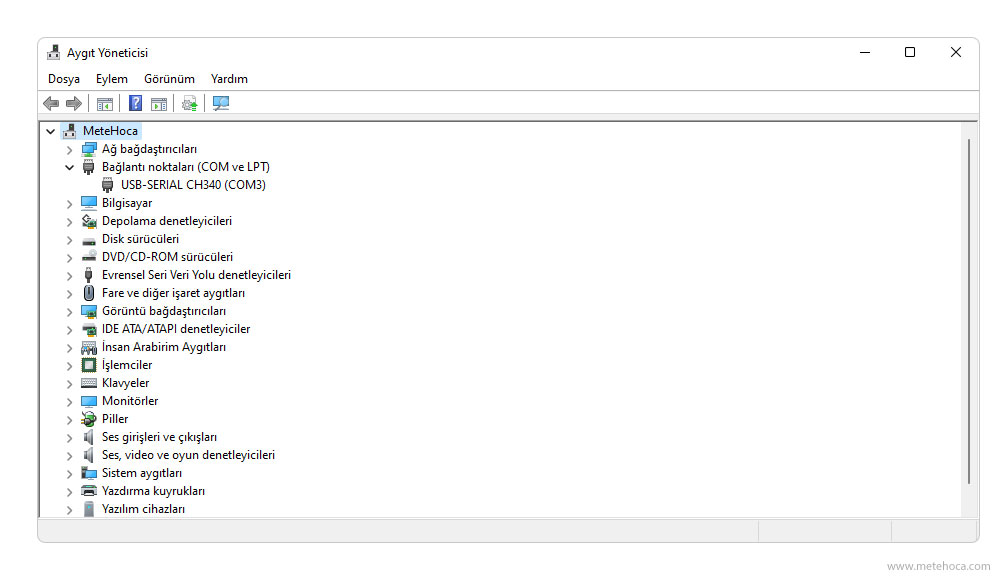Select Yazdırma kuyrukları label
1000x576 pixels.
153,491
